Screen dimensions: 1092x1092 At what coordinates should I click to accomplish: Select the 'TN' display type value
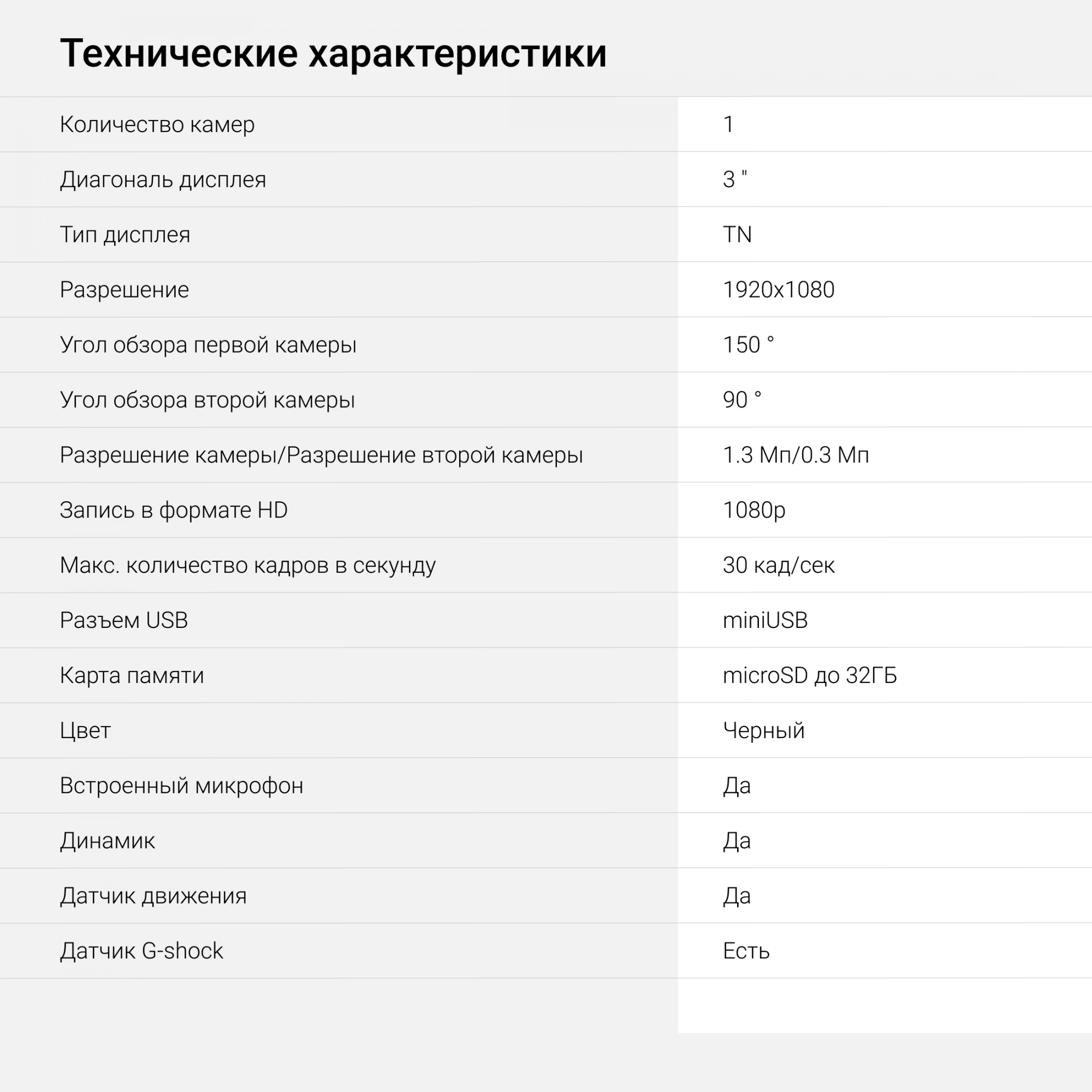(737, 235)
